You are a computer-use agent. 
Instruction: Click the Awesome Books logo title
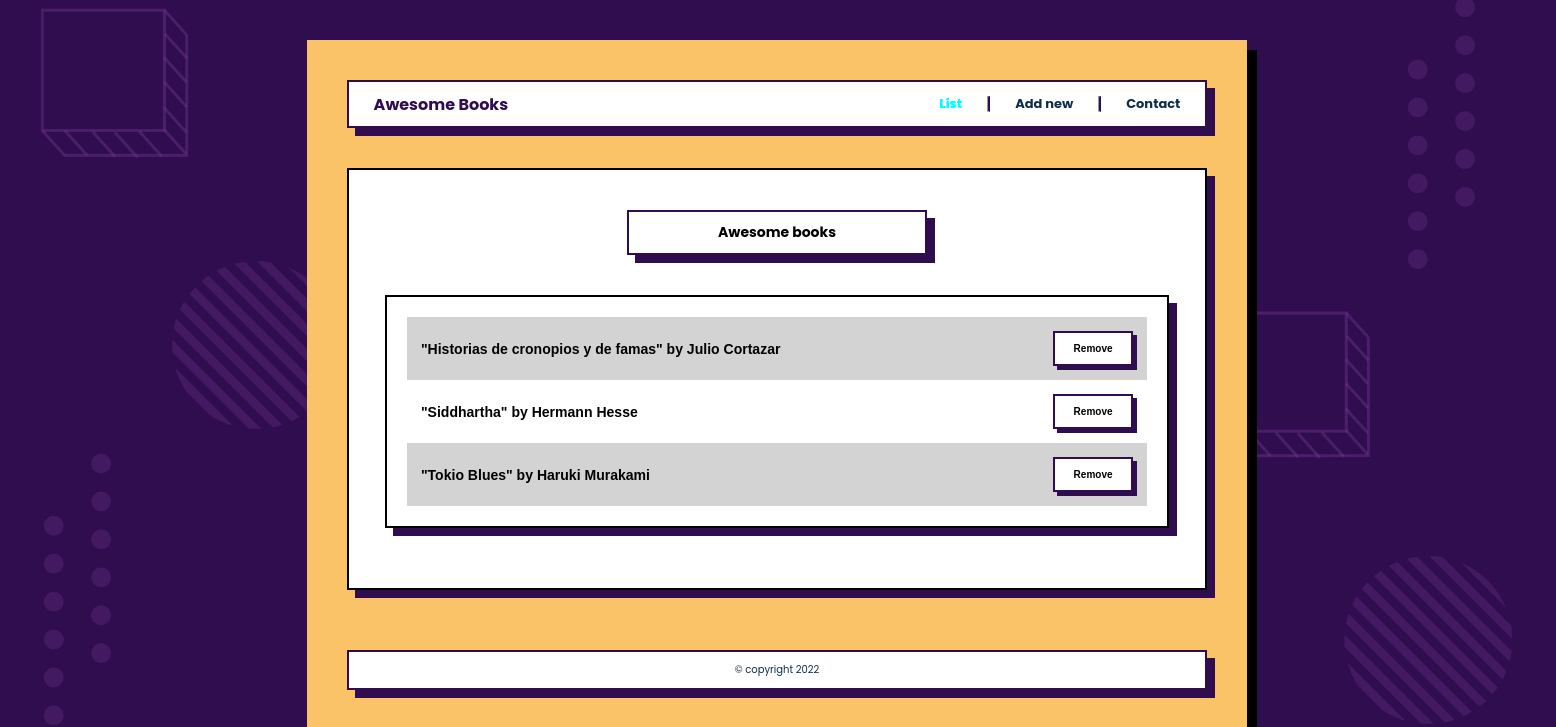441,104
